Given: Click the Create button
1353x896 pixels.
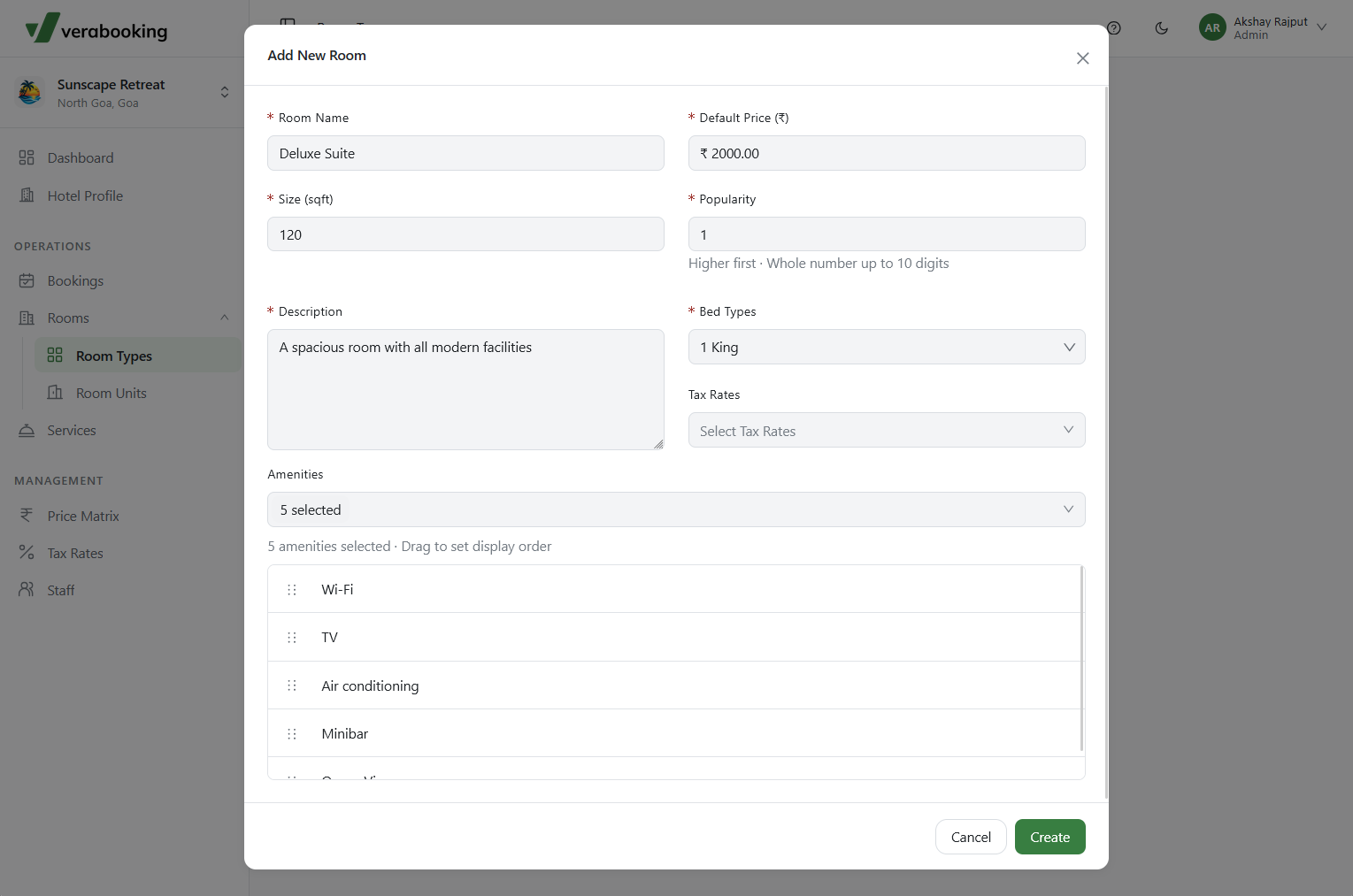Looking at the screenshot, I should pos(1049,837).
